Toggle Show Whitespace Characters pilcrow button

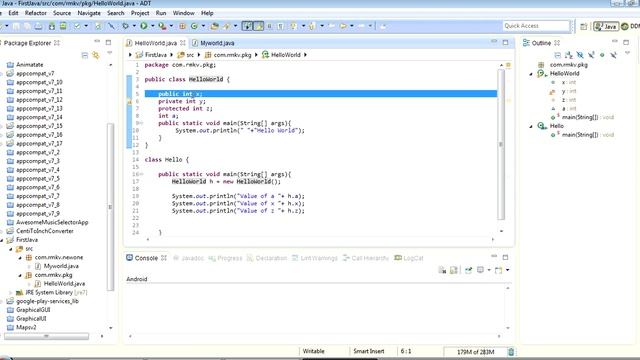point(280,26)
